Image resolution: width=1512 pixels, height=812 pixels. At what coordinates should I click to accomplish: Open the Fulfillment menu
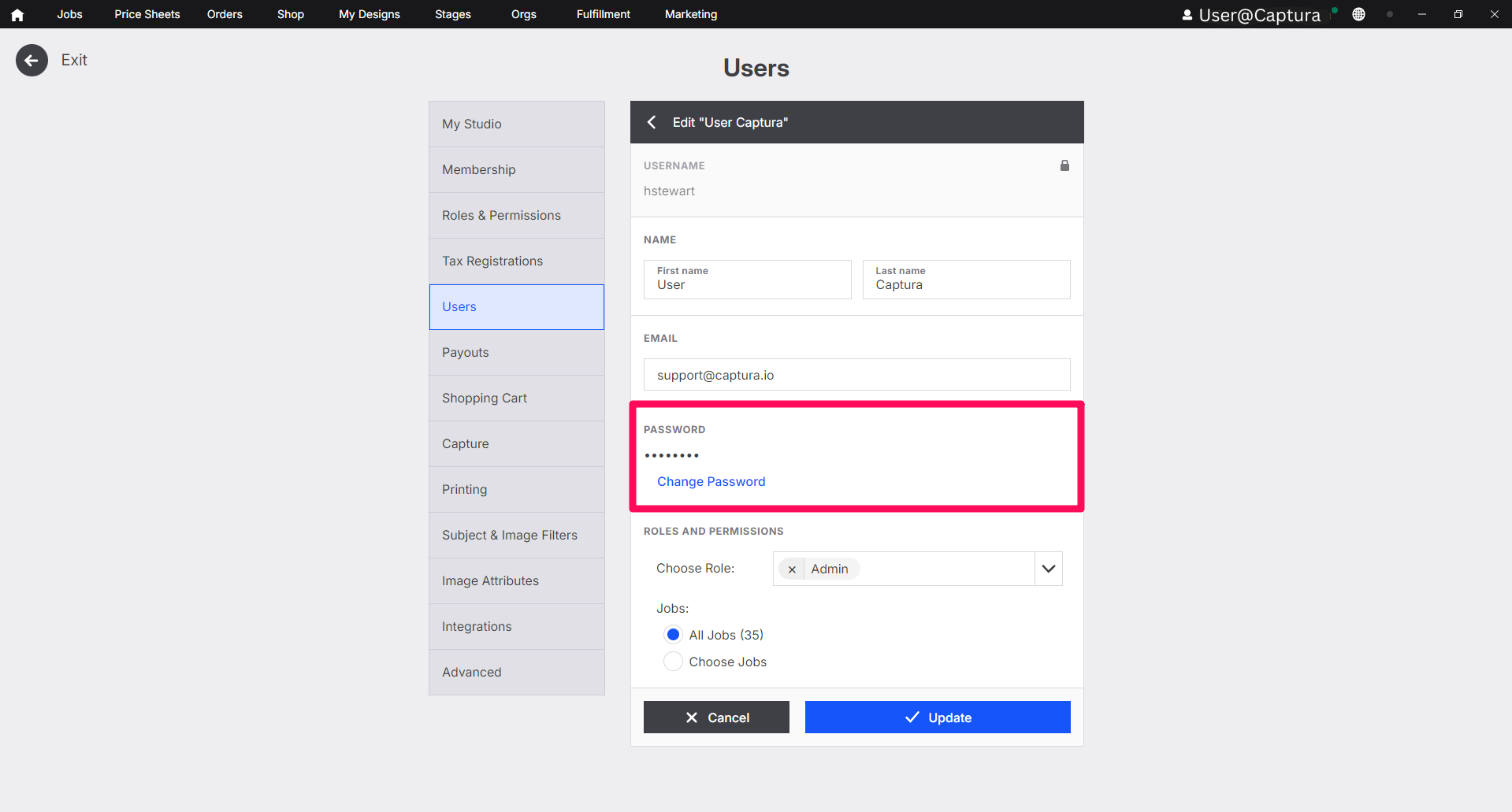(x=603, y=13)
